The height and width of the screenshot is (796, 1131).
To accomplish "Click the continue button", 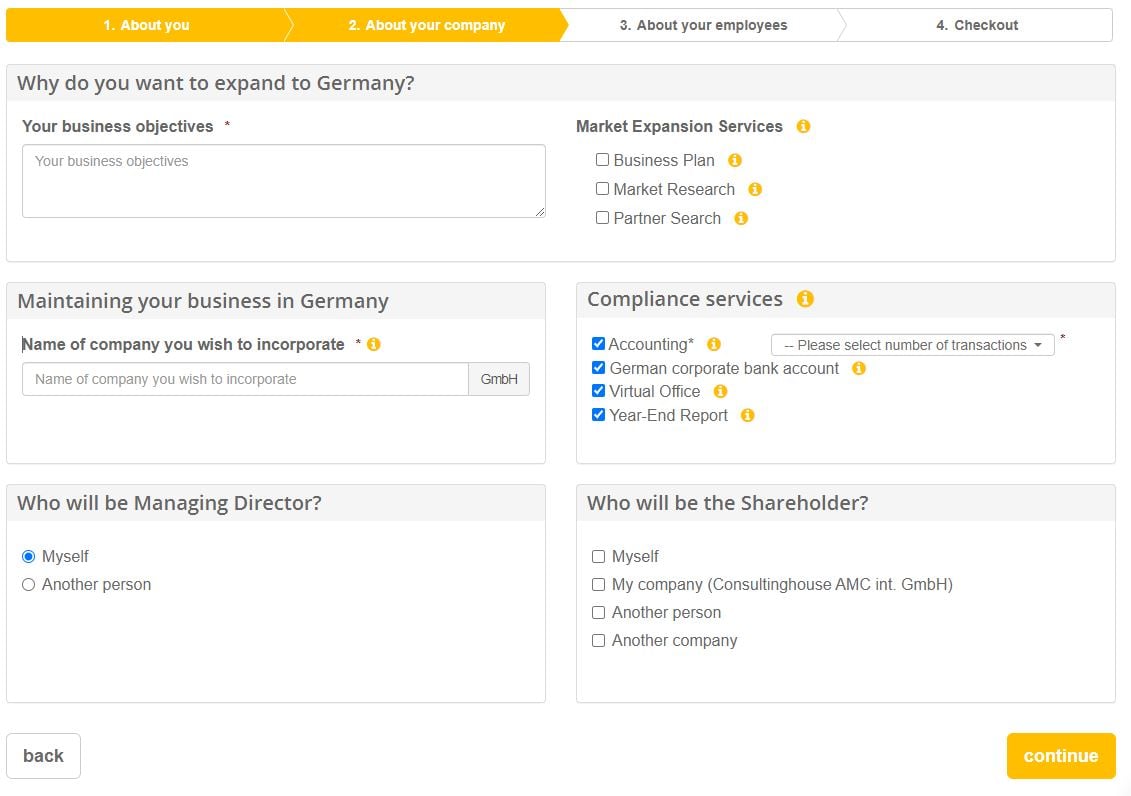I will pos(1061,756).
